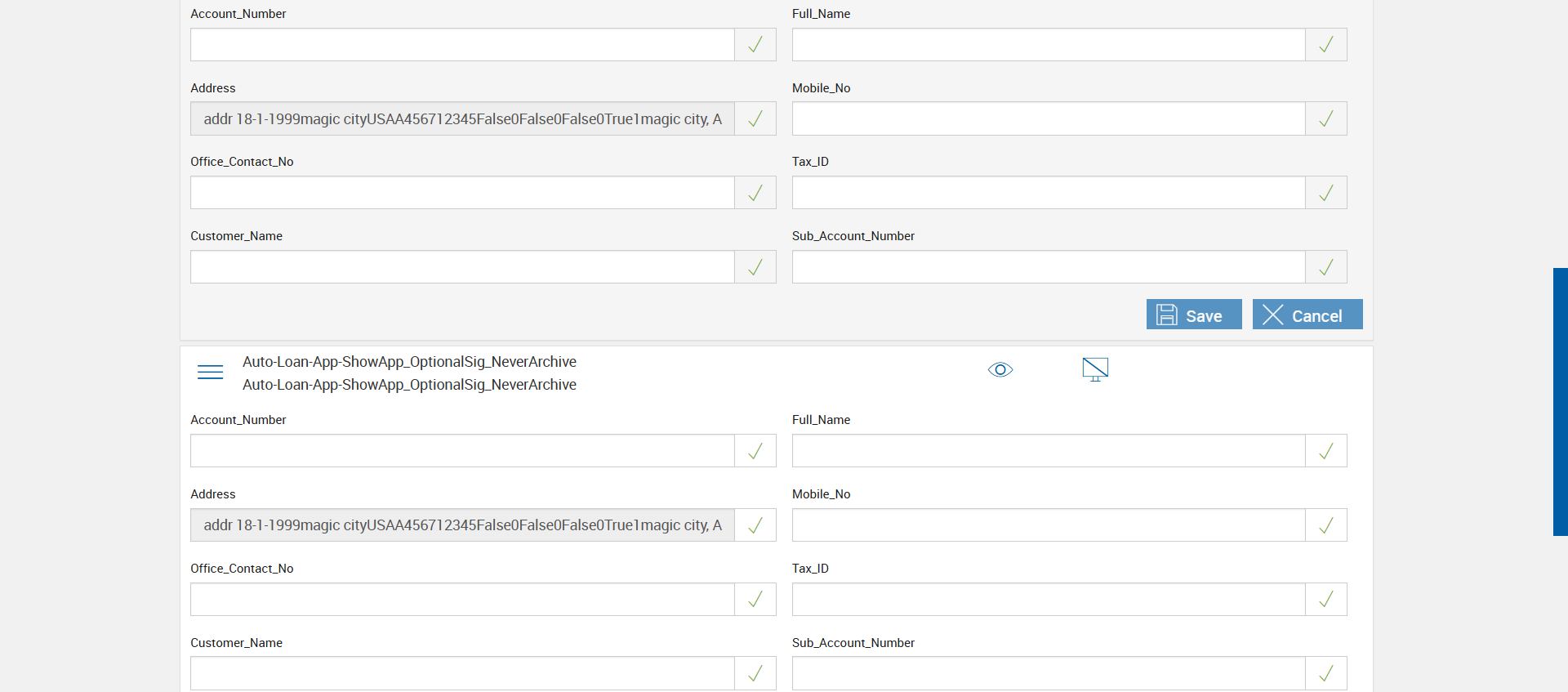Click checkmark beside Sub_Account_Number in the Save/Cancel form

[1325, 267]
